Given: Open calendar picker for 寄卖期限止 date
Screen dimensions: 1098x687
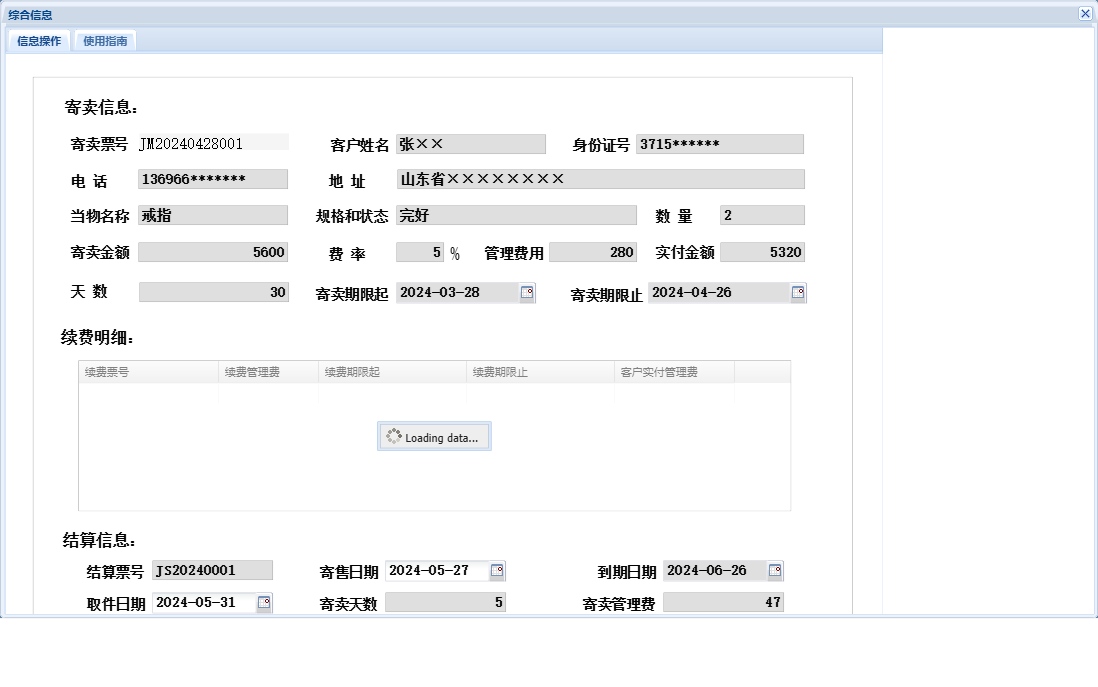Looking at the screenshot, I should tap(797, 292).
